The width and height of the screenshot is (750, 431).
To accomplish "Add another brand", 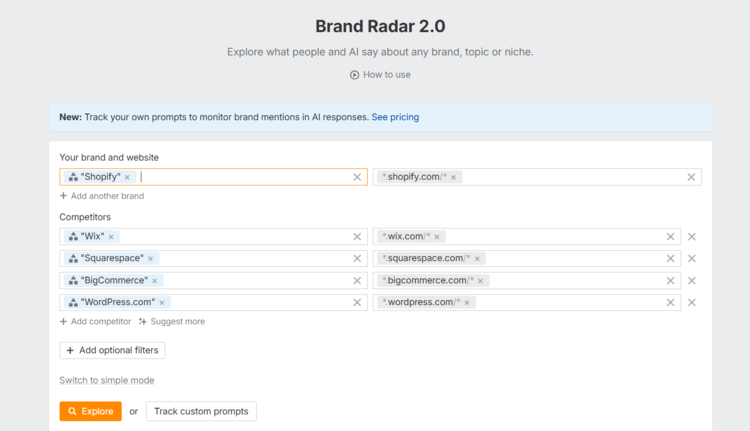I will pyautogui.click(x=102, y=196).
